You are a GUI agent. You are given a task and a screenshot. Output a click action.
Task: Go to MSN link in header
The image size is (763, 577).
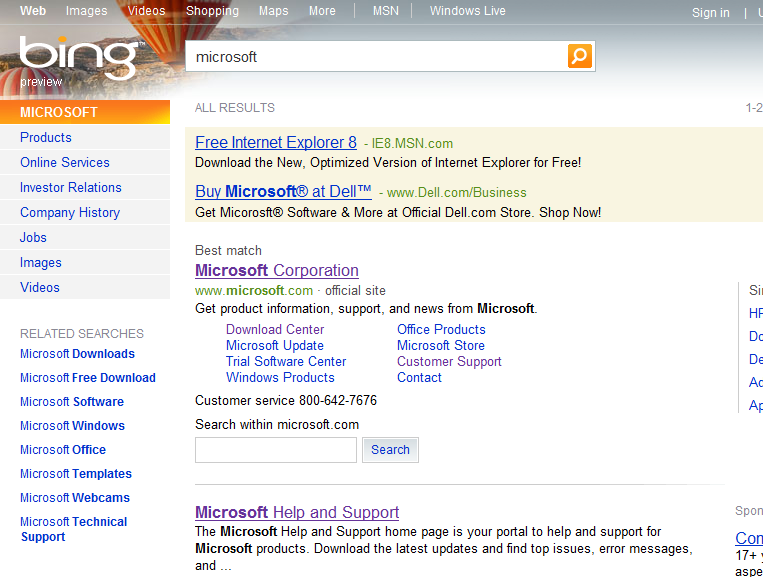[385, 11]
